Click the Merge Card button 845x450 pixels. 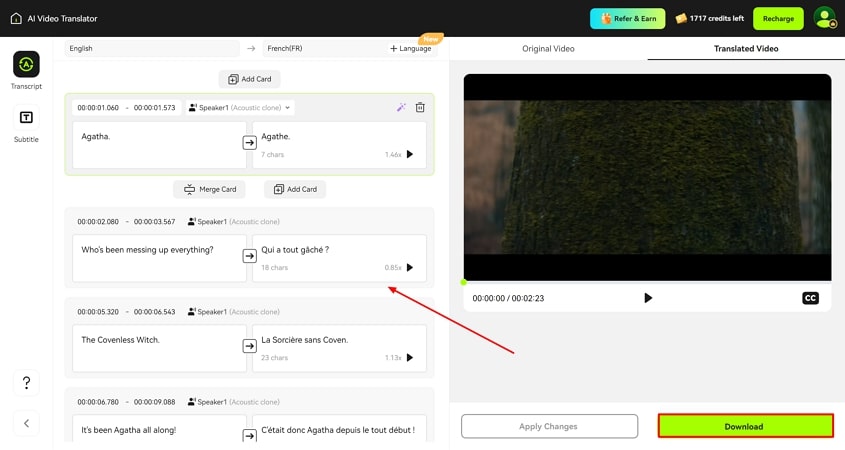click(x=210, y=189)
